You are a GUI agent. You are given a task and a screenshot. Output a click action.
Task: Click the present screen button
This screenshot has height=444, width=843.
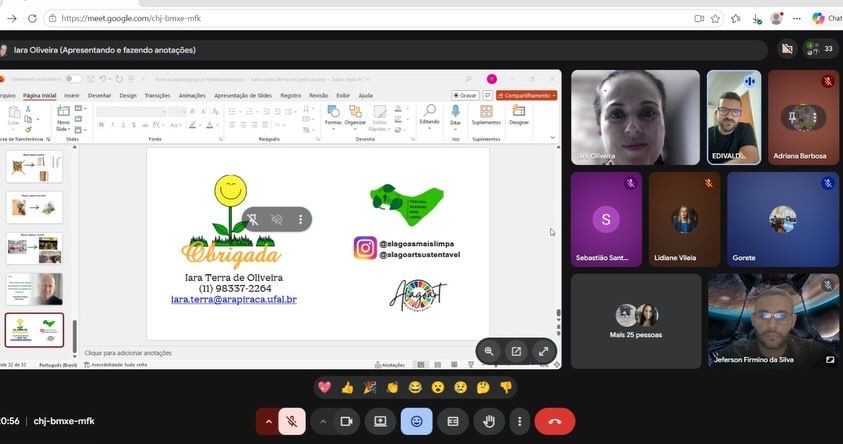coord(380,421)
